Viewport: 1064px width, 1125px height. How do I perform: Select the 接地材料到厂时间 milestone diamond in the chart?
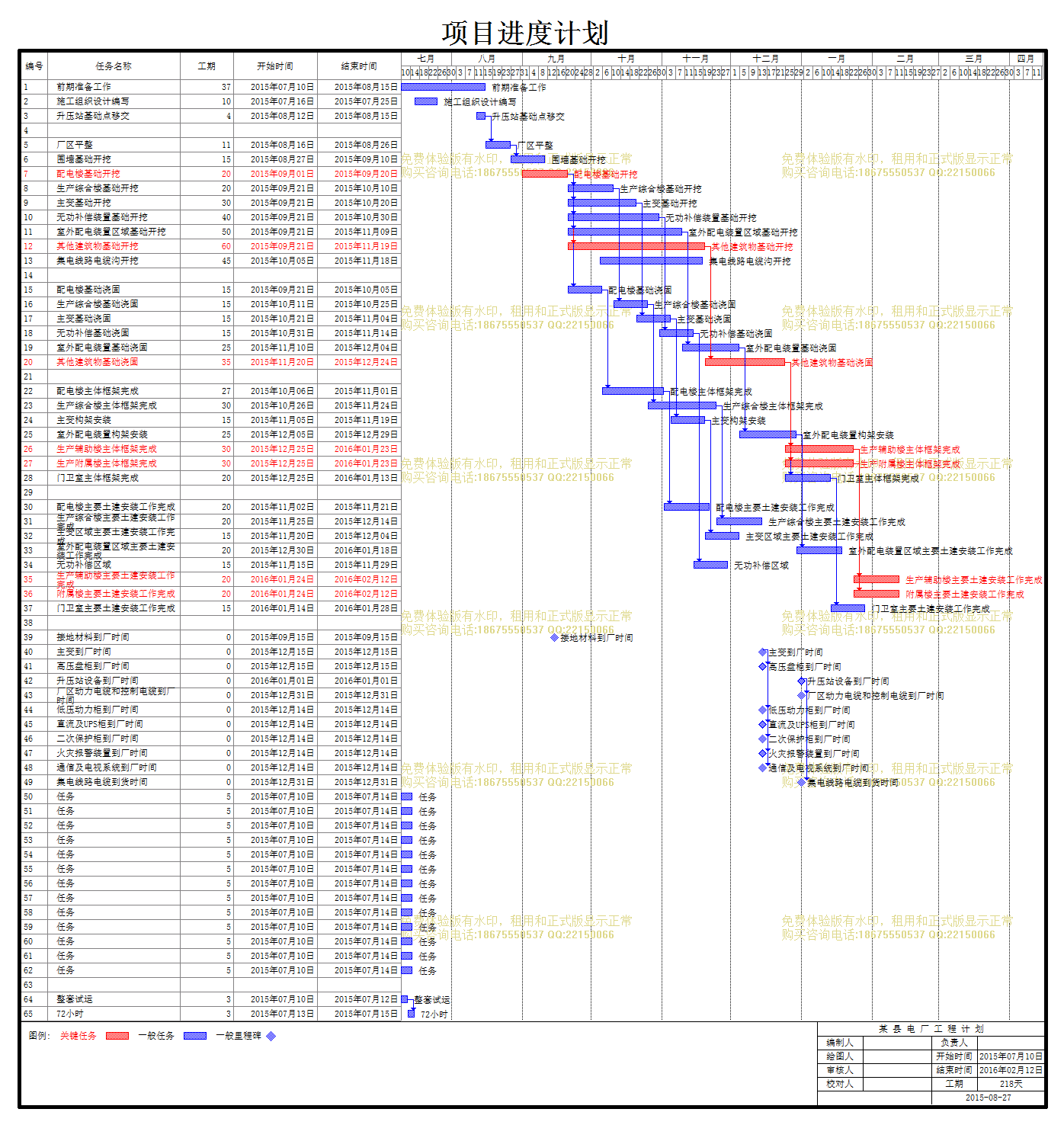pyautogui.click(x=554, y=637)
